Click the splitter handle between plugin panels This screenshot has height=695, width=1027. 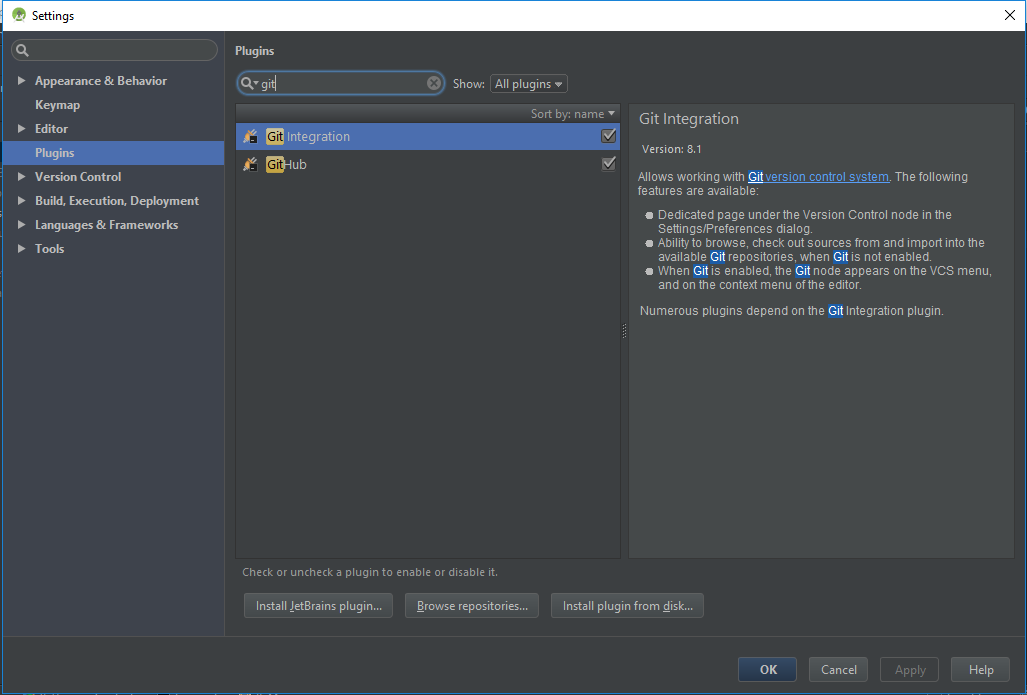(x=624, y=331)
